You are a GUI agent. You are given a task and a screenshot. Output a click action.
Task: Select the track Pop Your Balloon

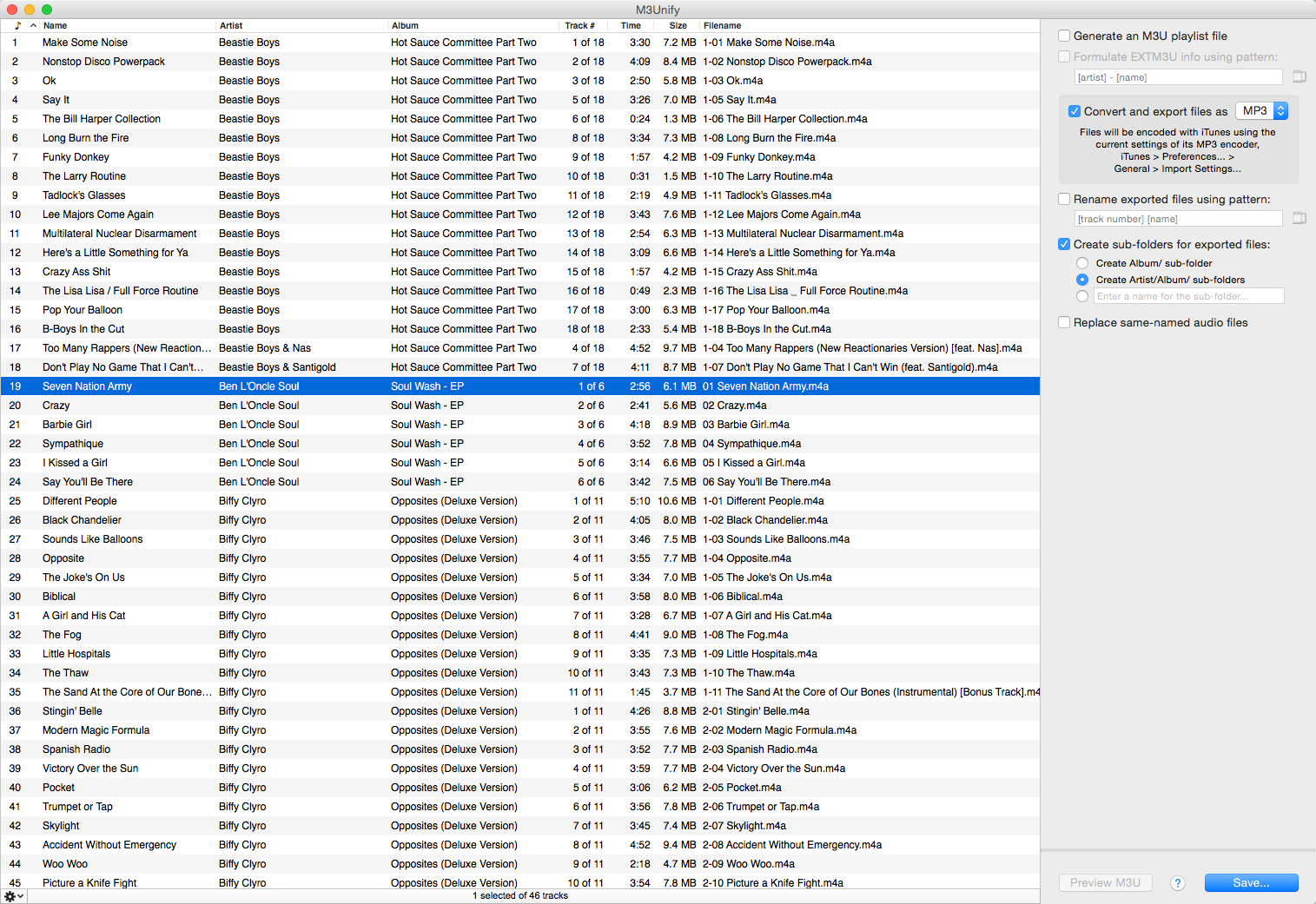tap(519, 310)
